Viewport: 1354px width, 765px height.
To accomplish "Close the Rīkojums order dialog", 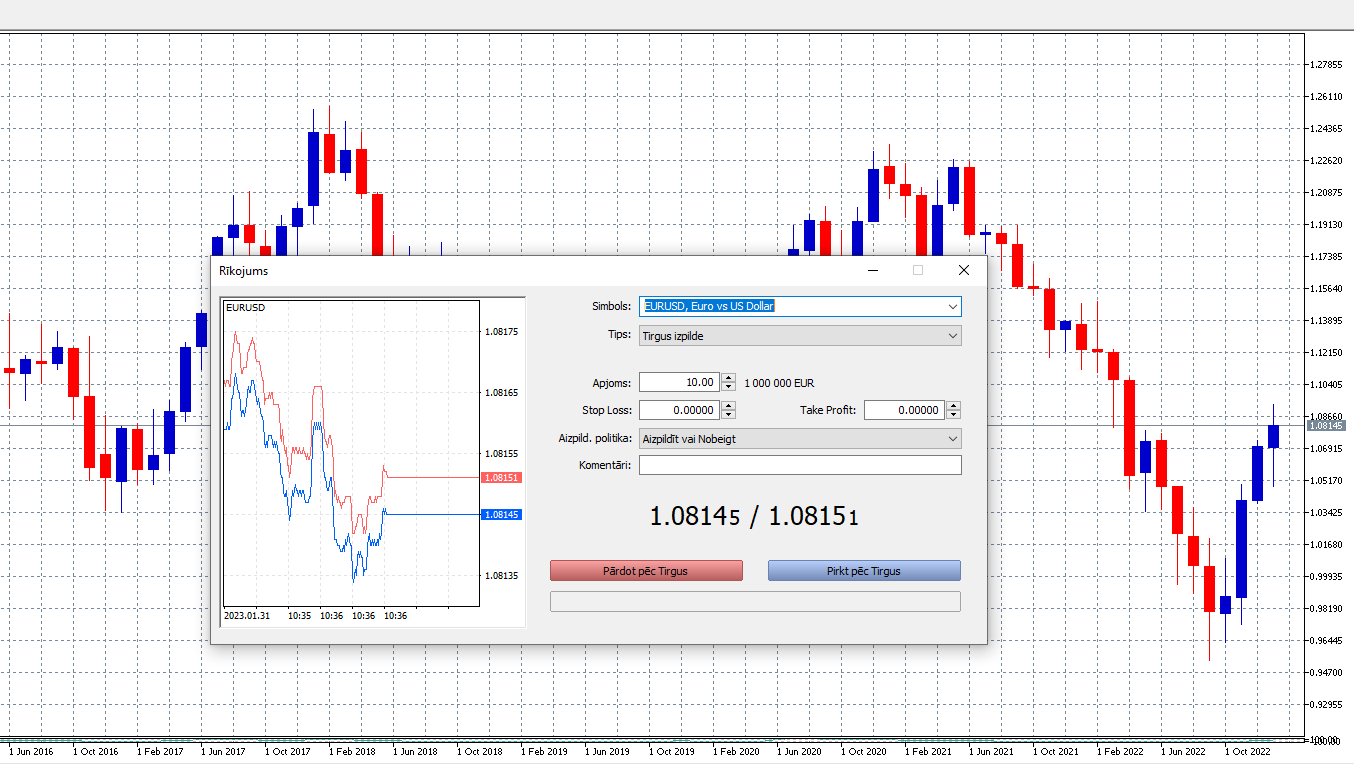I will tap(964, 270).
